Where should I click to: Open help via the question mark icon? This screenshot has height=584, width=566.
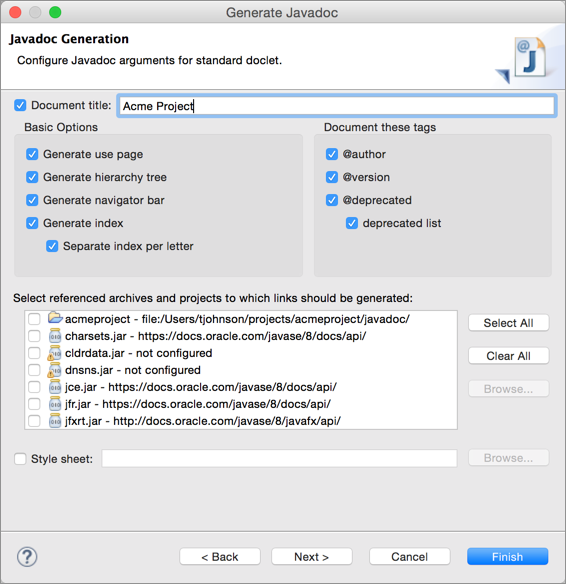pos(27,557)
